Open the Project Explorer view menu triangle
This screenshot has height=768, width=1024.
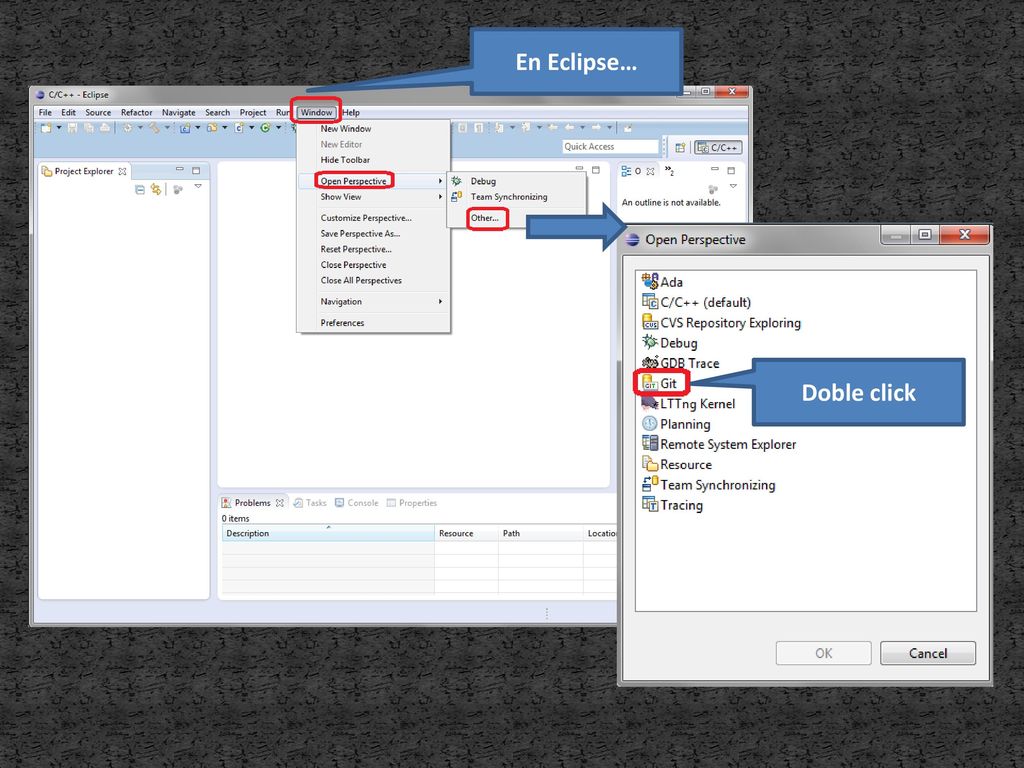coord(198,187)
